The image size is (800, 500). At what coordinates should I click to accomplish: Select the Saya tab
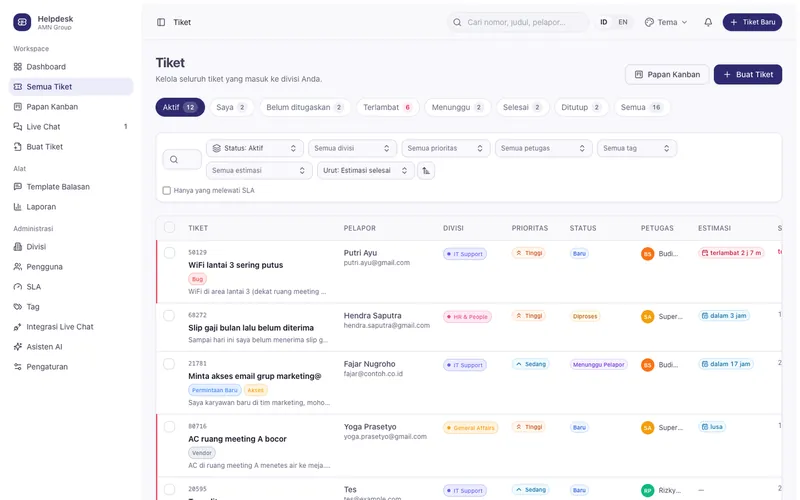232,107
